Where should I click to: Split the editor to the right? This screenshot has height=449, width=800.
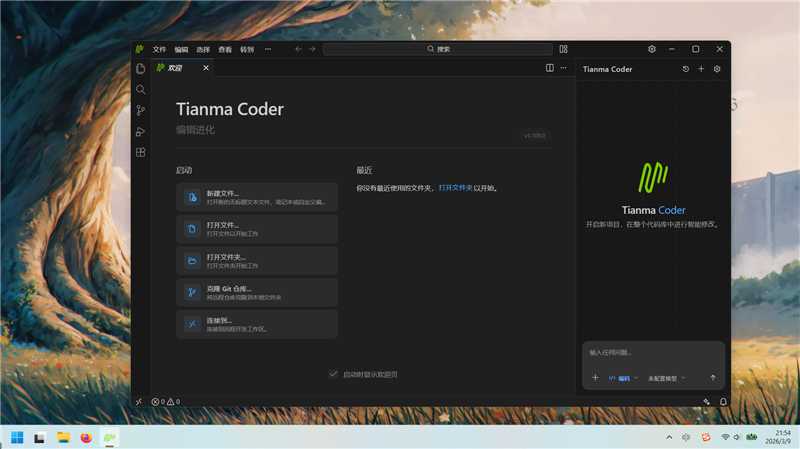[x=549, y=68]
